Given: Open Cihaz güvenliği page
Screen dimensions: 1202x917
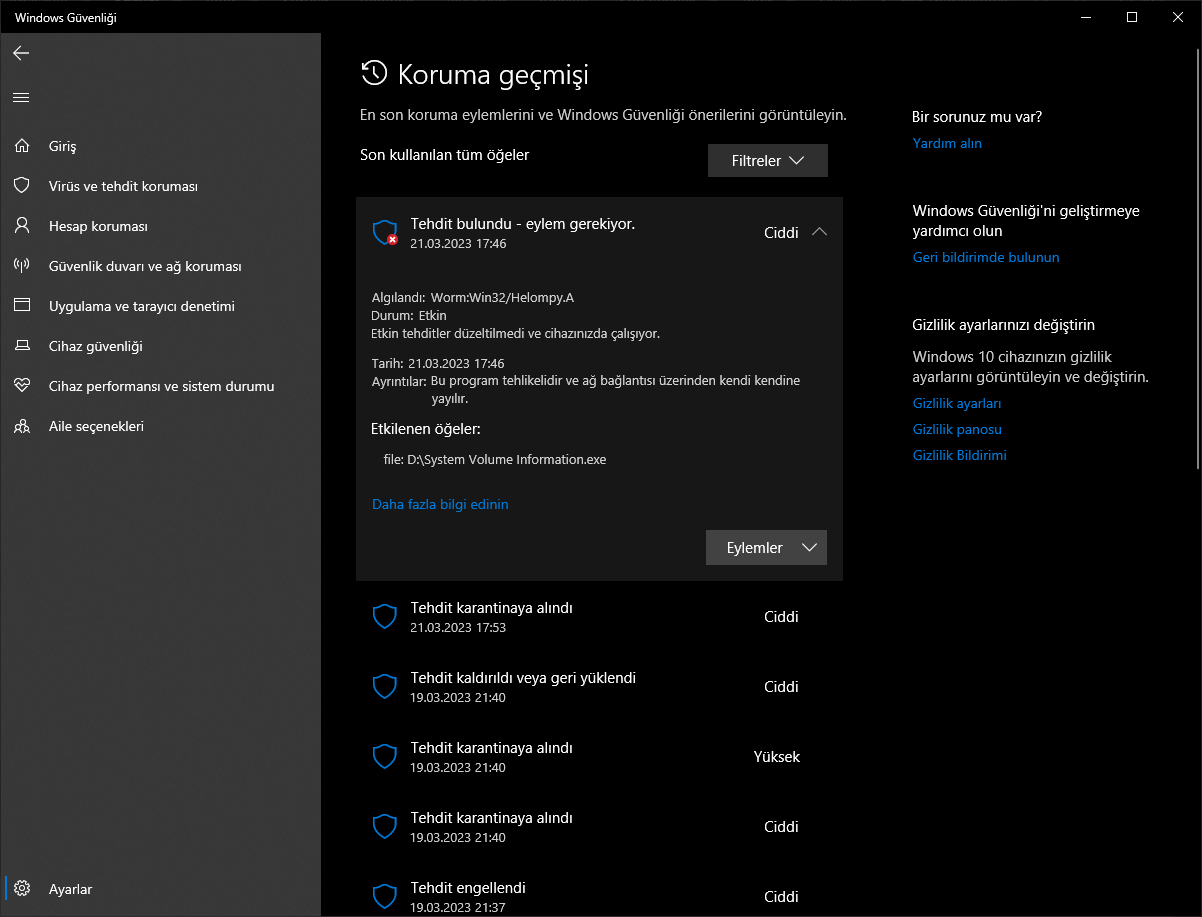Looking at the screenshot, I should click(160, 346).
